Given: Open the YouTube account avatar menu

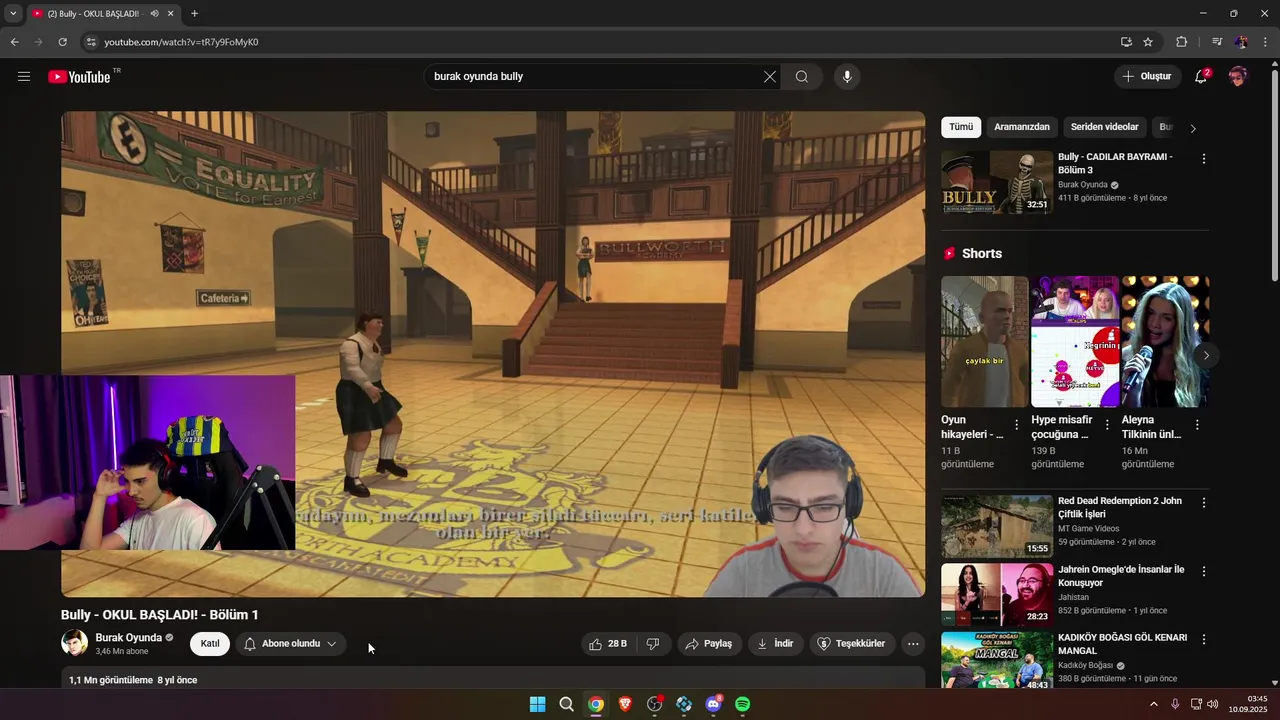Looking at the screenshot, I should 1238,77.
